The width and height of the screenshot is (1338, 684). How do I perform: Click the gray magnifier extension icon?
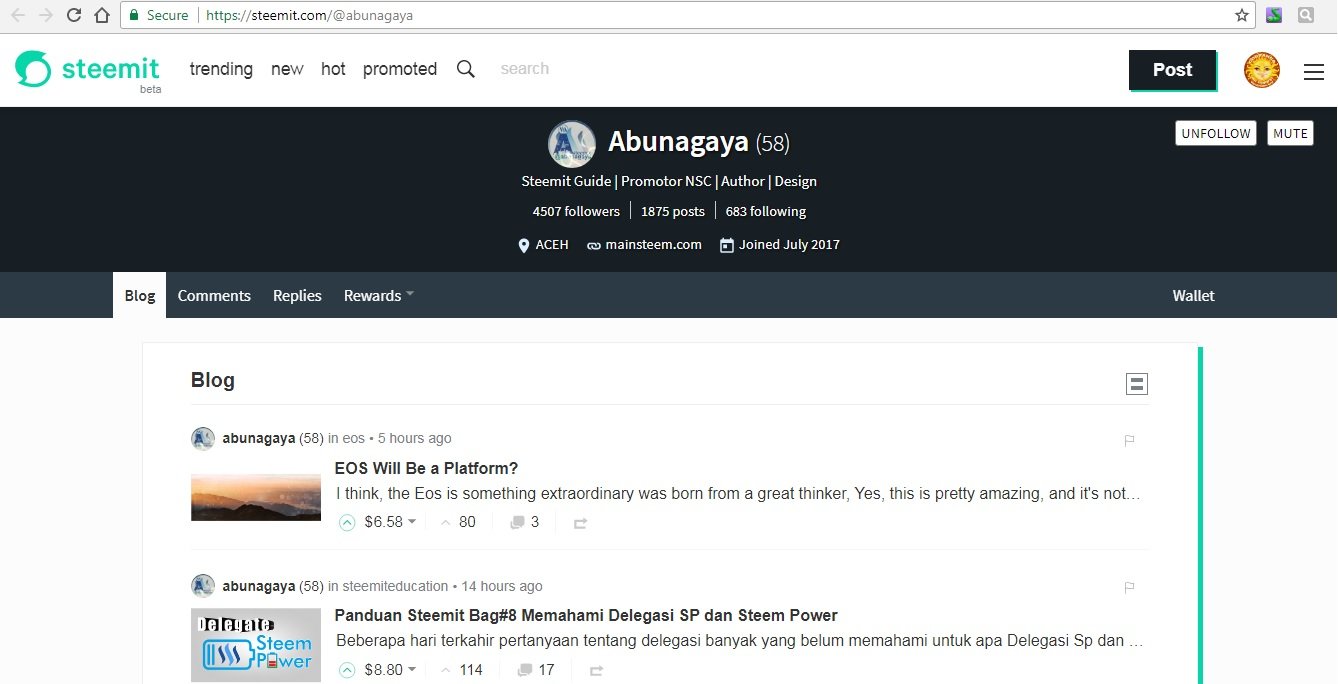[x=1306, y=15]
